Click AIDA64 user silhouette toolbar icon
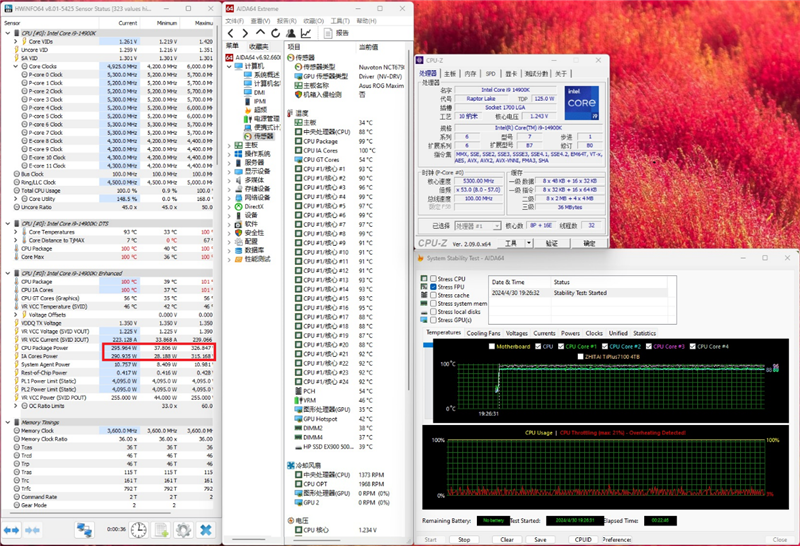This screenshot has width=800, height=546. coord(291,33)
